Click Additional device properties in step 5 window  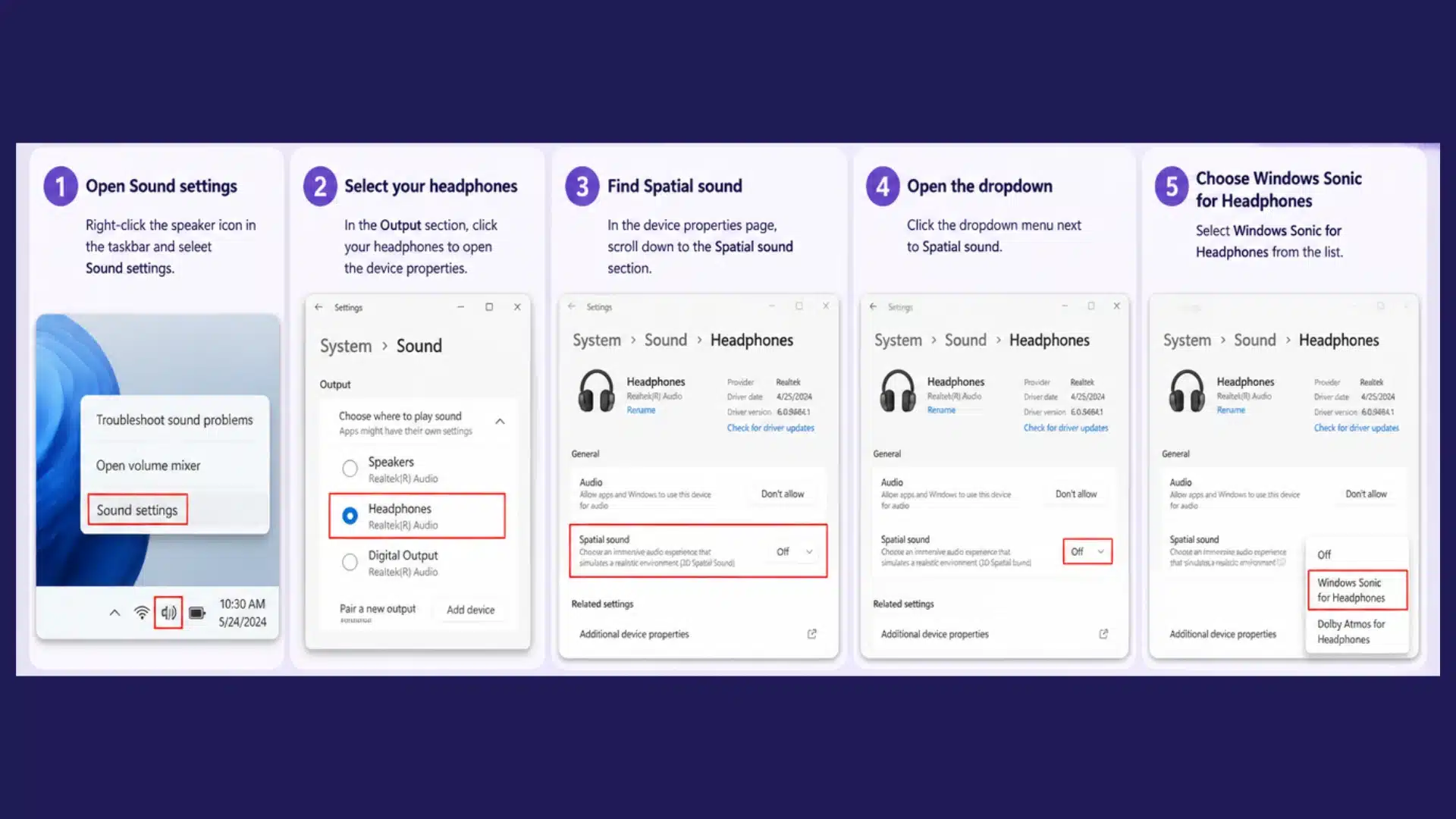(1222, 635)
